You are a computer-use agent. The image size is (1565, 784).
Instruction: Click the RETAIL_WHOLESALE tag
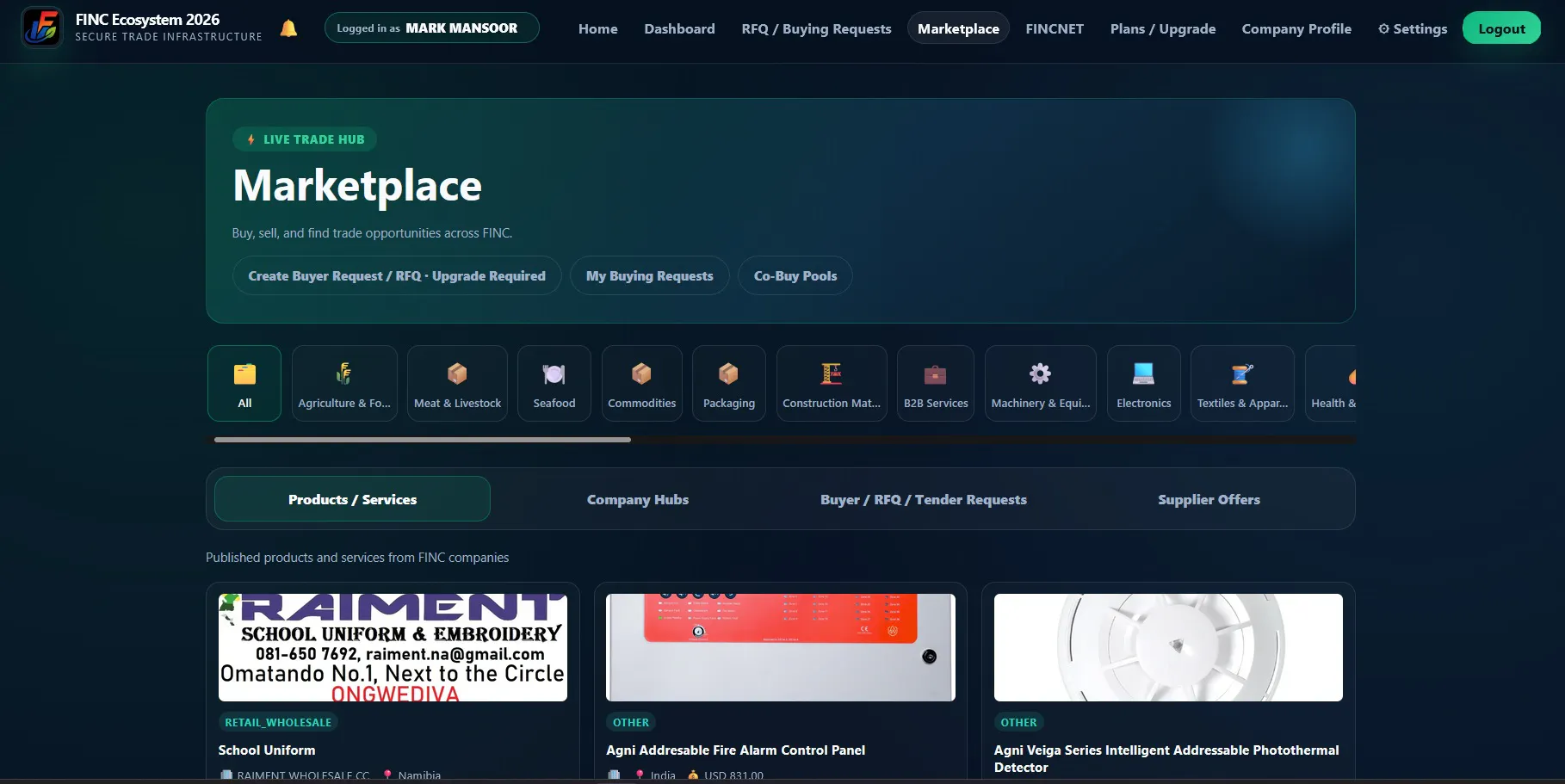(278, 723)
